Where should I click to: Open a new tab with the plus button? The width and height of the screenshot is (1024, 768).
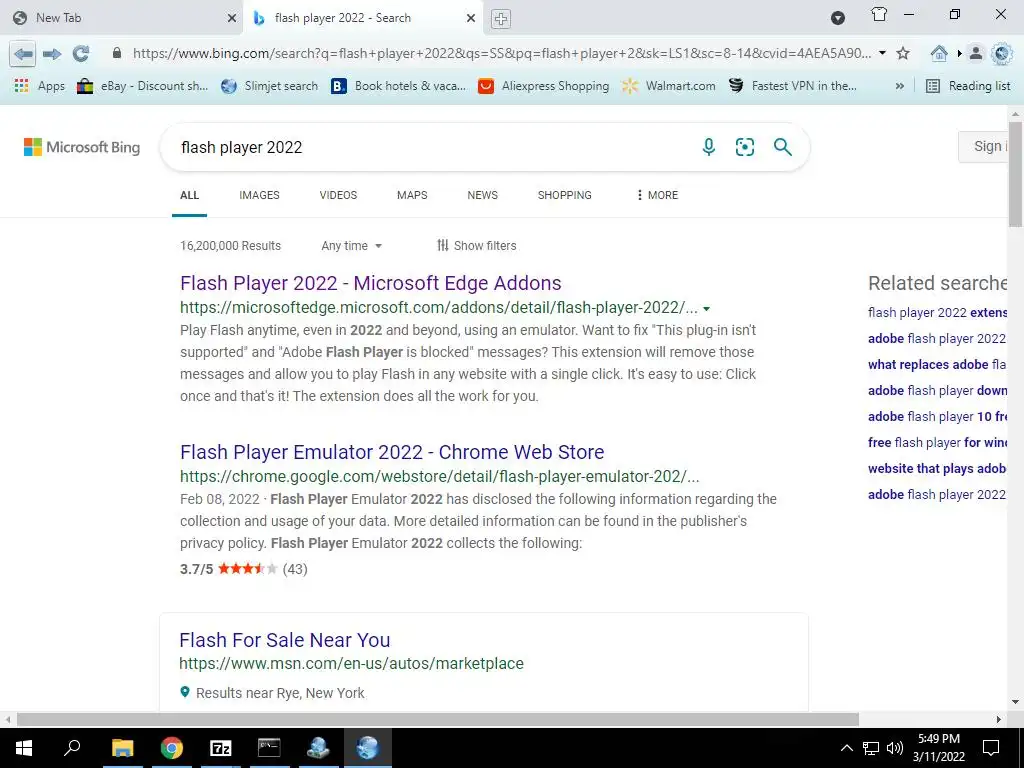click(500, 19)
